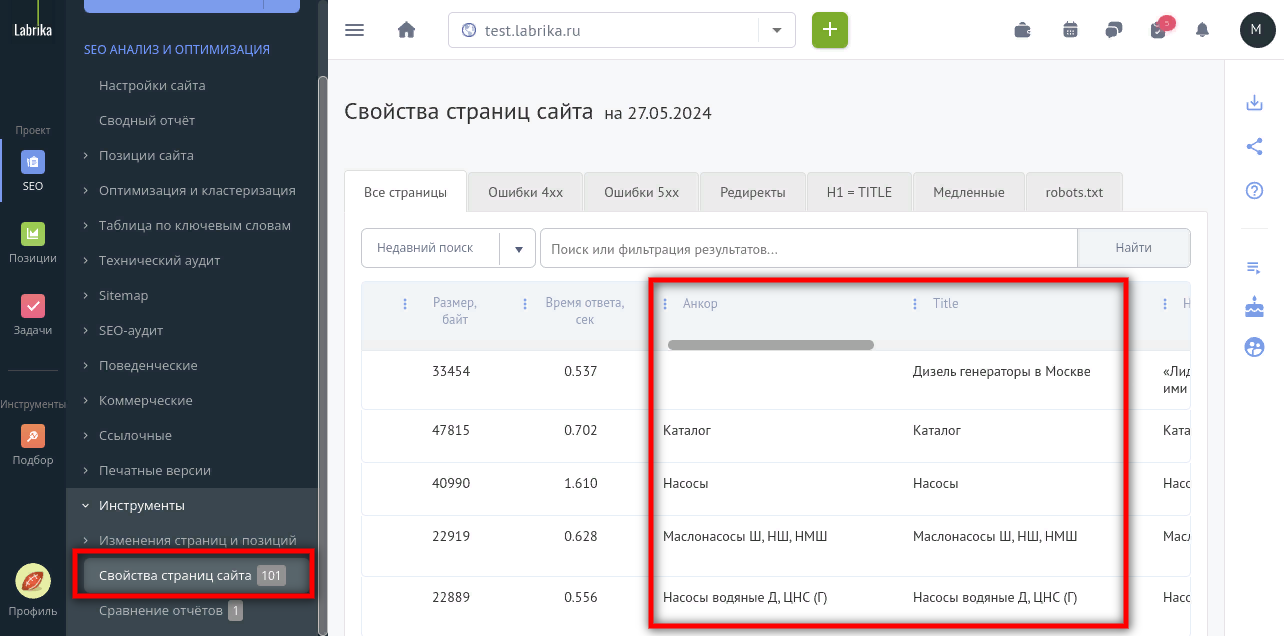This screenshot has width=1284, height=636.
Task: Go to the home icon
Action: click(x=406, y=30)
